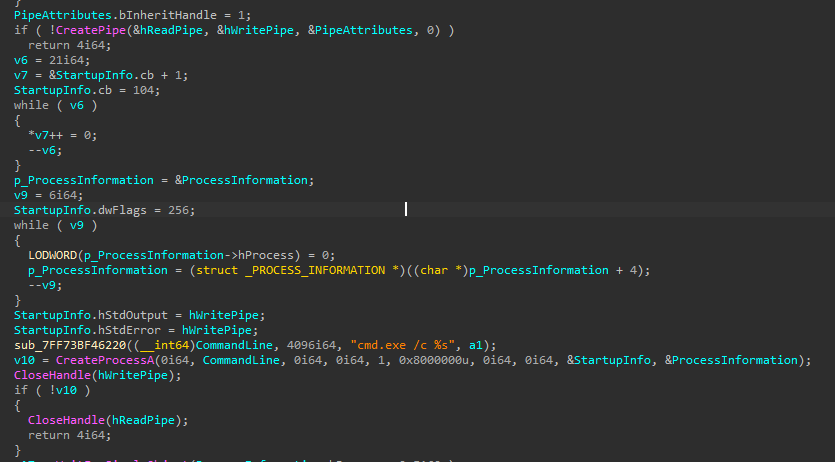835x462 pixels.
Task: Click p_ProcessInformation = &ProcessInformation assignment line
Action: pyautogui.click(x=165, y=180)
